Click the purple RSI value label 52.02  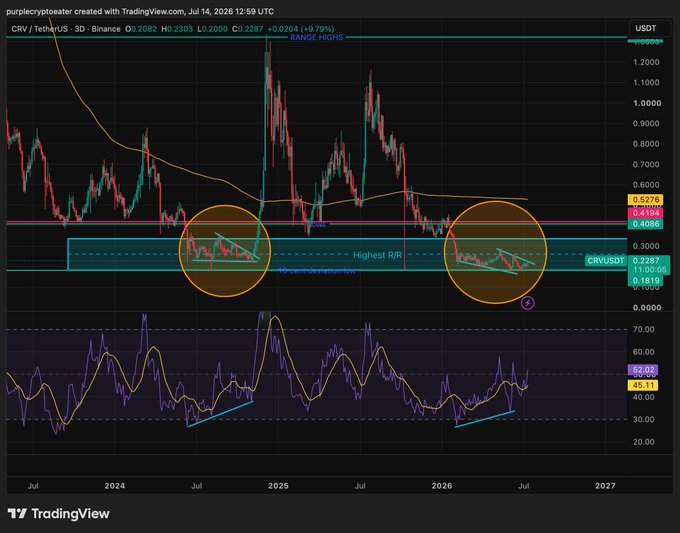tap(643, 370)
